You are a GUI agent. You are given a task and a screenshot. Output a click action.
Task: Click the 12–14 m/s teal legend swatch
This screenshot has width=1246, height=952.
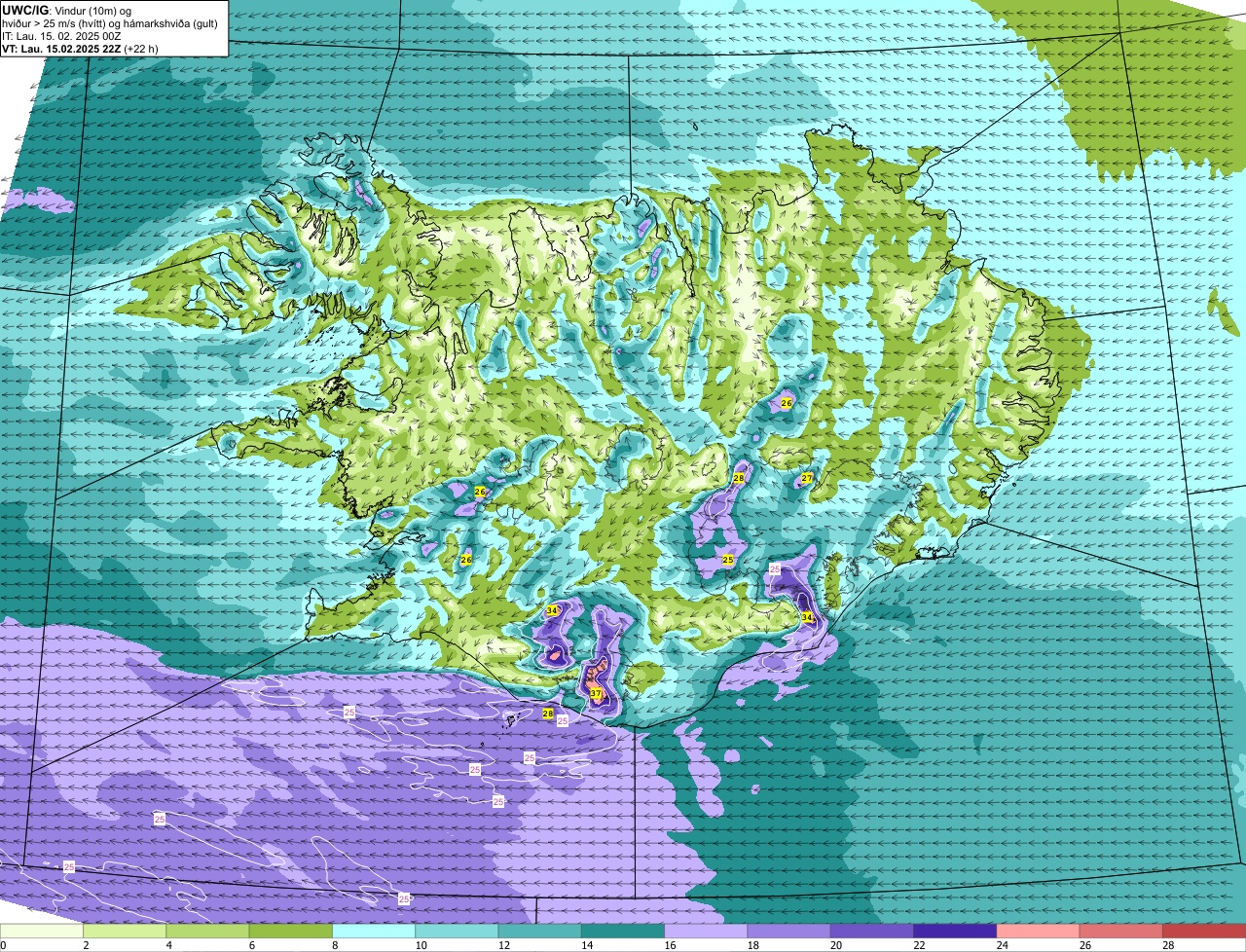tap(539, 931)
